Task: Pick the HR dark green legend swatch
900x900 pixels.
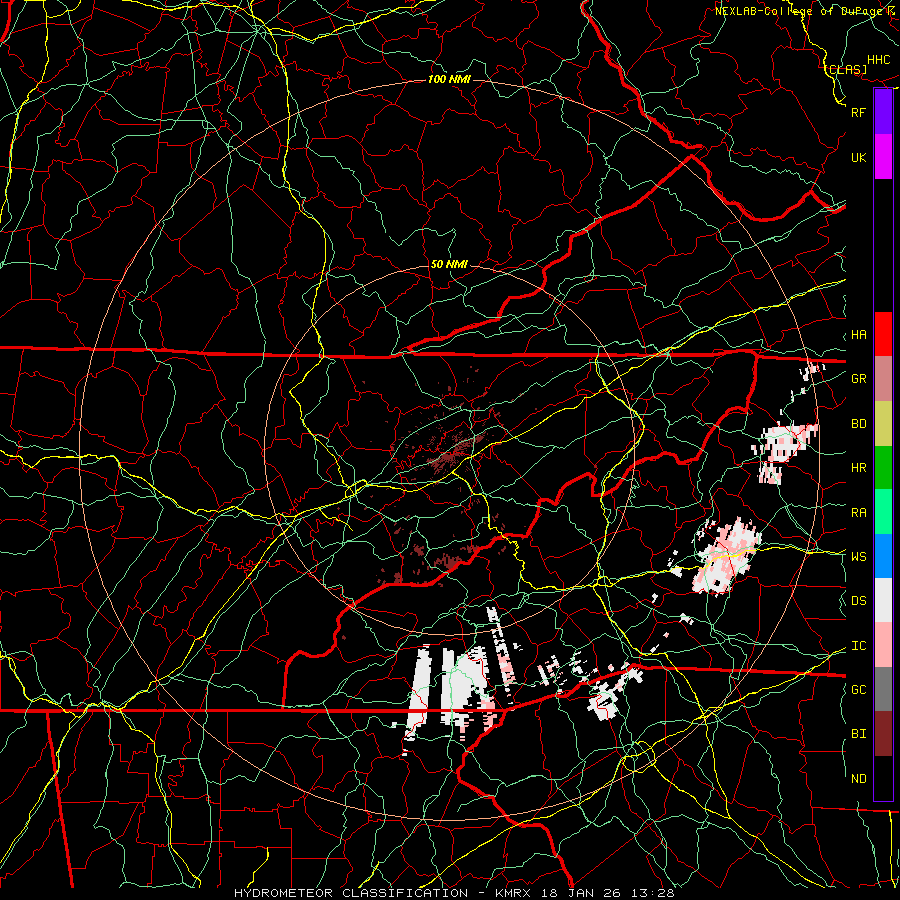Action: (x=883, y=468)
